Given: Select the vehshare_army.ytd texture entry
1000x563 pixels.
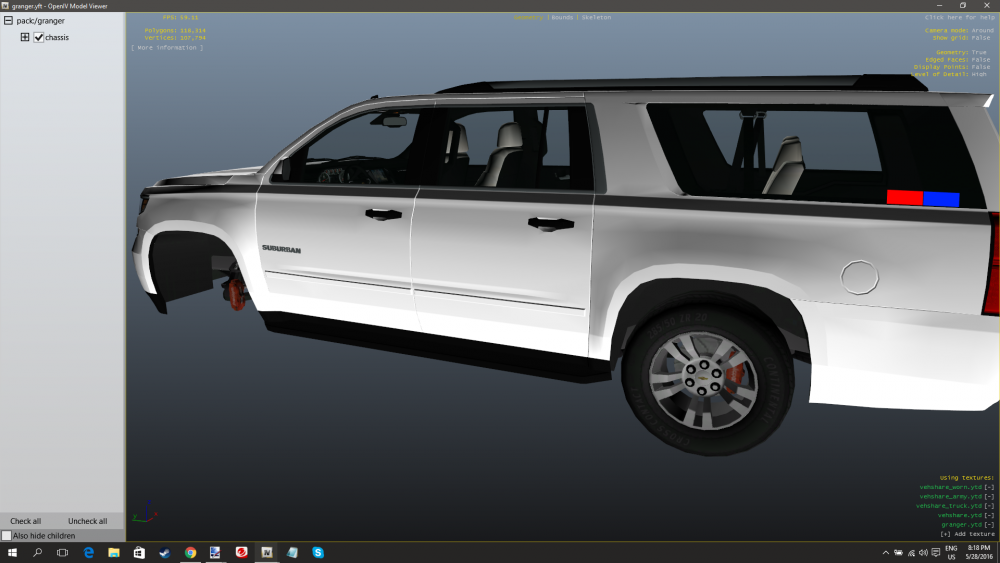Looking at the screenshot, I should [x=950, y=497].
